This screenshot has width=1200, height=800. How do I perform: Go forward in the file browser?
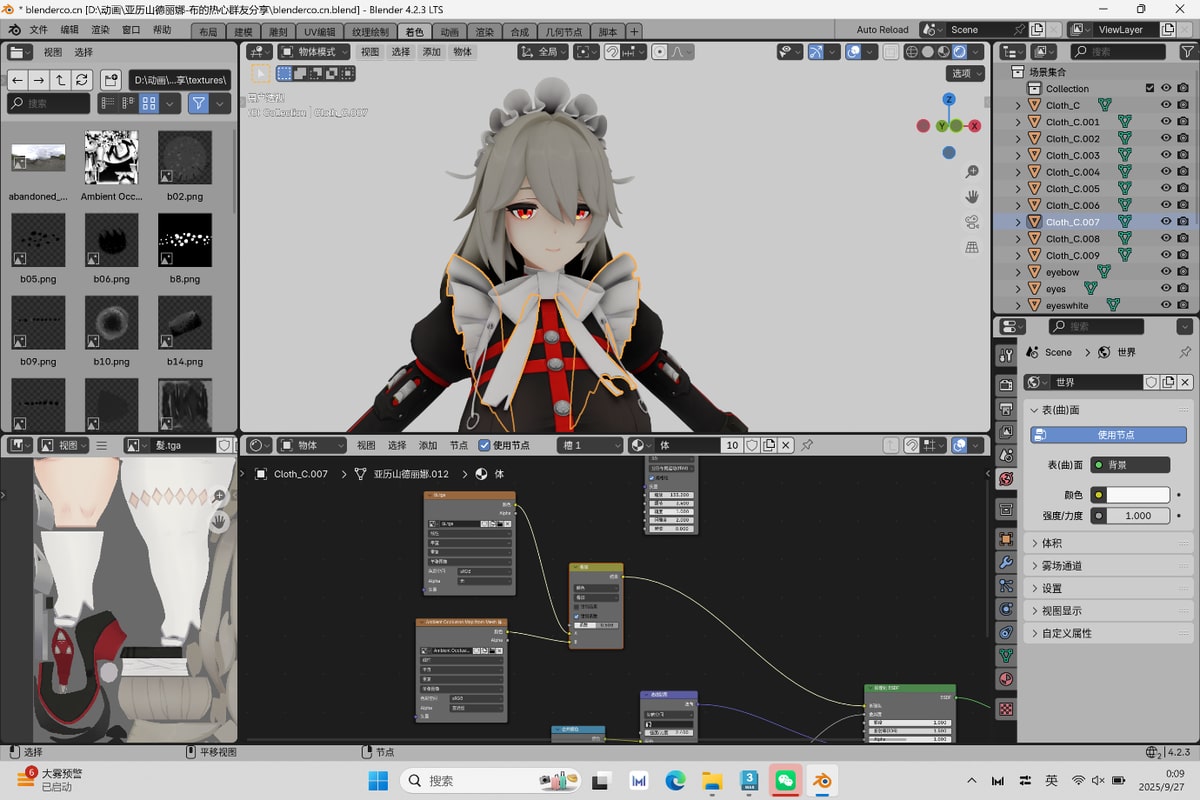pos(38,79)
